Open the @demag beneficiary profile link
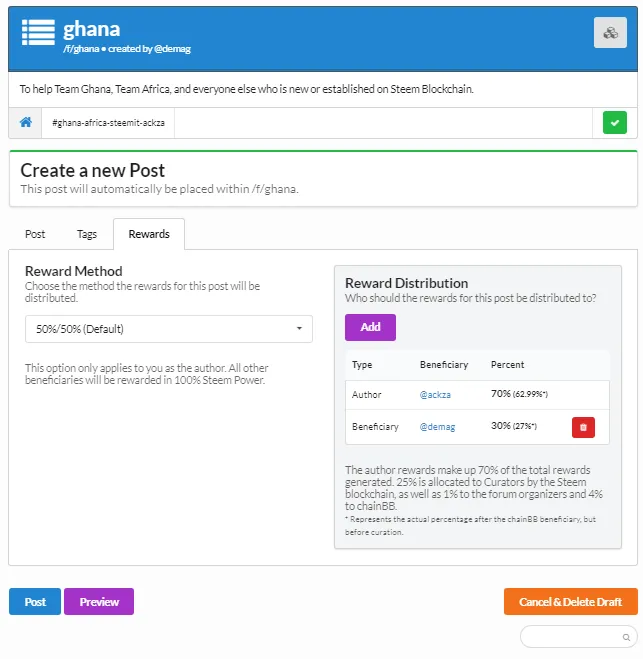Screen dimensions: 643x659 tap(437, 427)
